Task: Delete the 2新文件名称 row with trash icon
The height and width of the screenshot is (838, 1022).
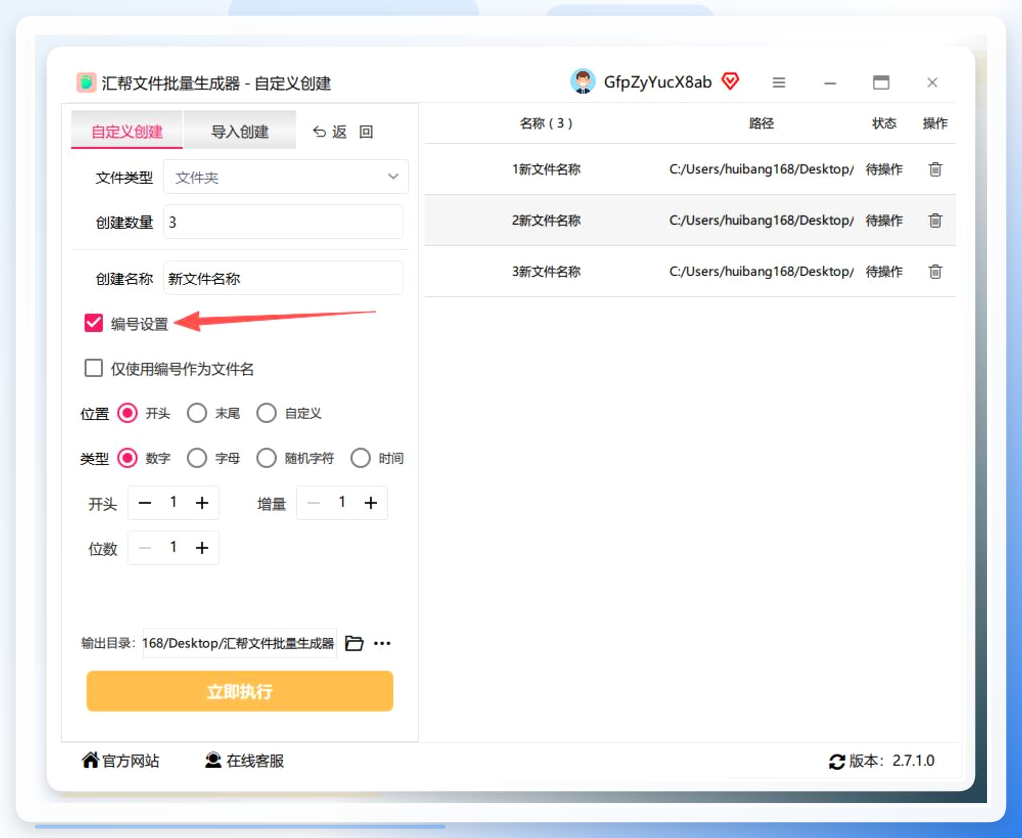Action: pos(935,220)
